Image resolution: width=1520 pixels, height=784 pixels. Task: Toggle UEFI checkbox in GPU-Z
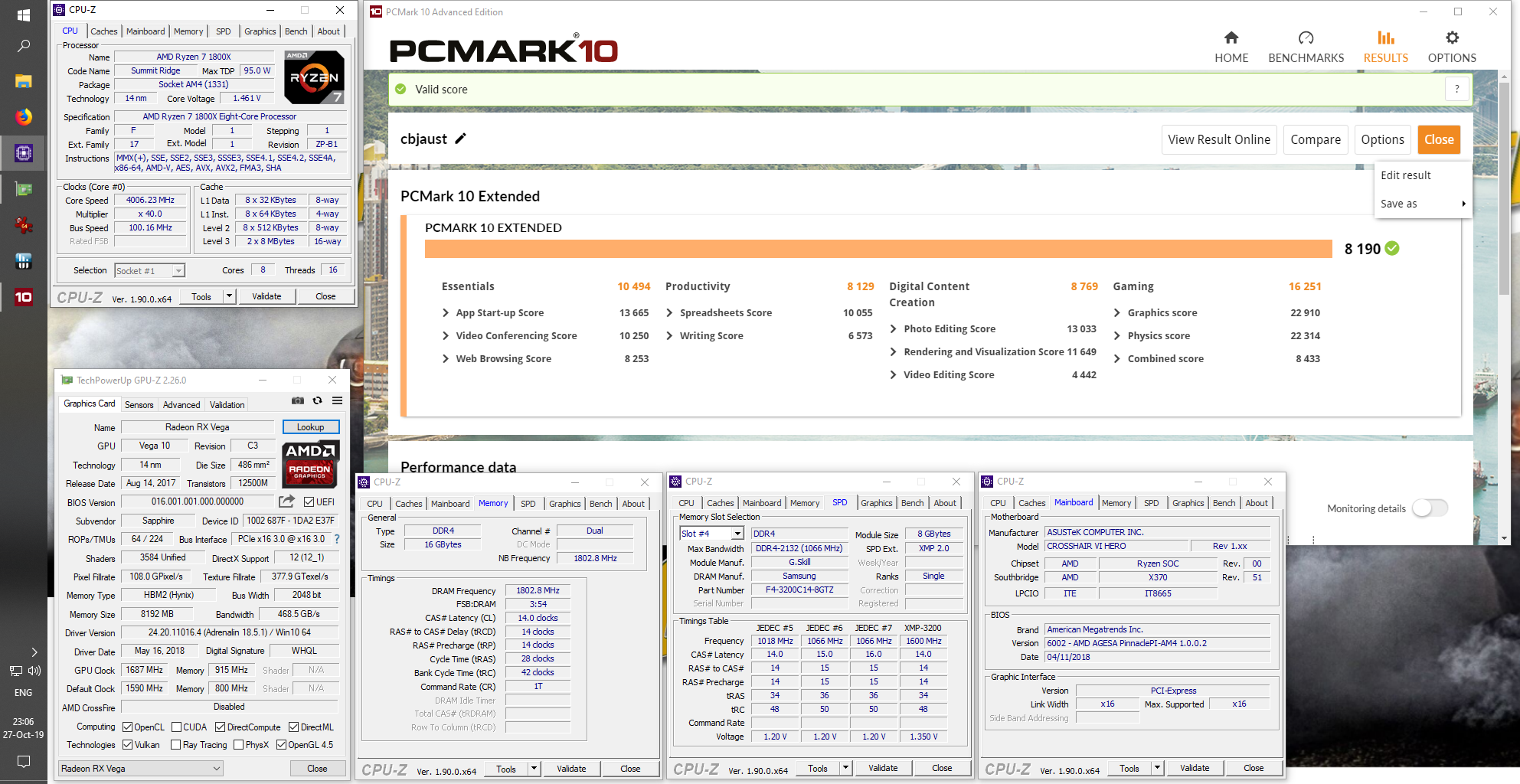point(309,502)
